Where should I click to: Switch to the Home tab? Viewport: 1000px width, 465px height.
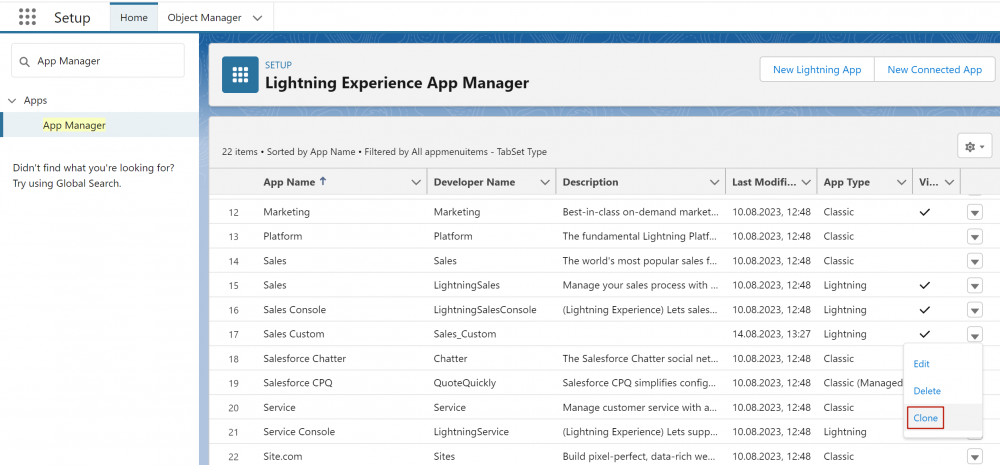[134, 18]
